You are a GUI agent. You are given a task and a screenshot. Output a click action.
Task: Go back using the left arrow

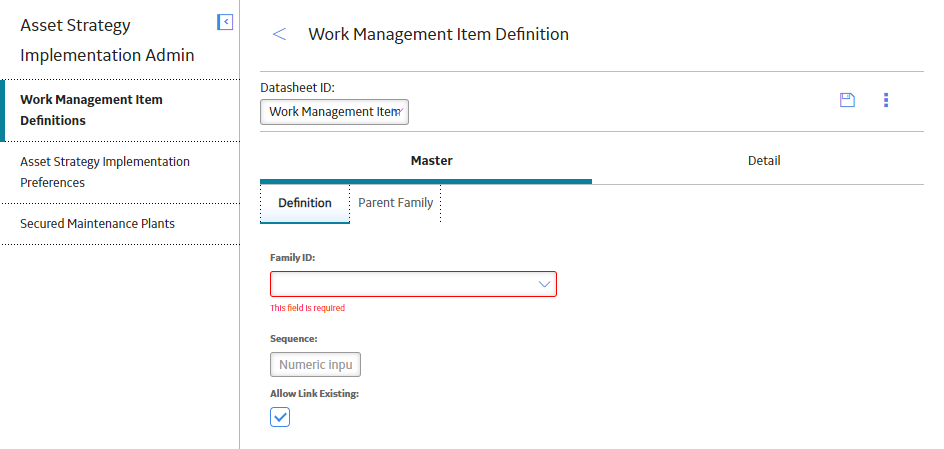279,34
